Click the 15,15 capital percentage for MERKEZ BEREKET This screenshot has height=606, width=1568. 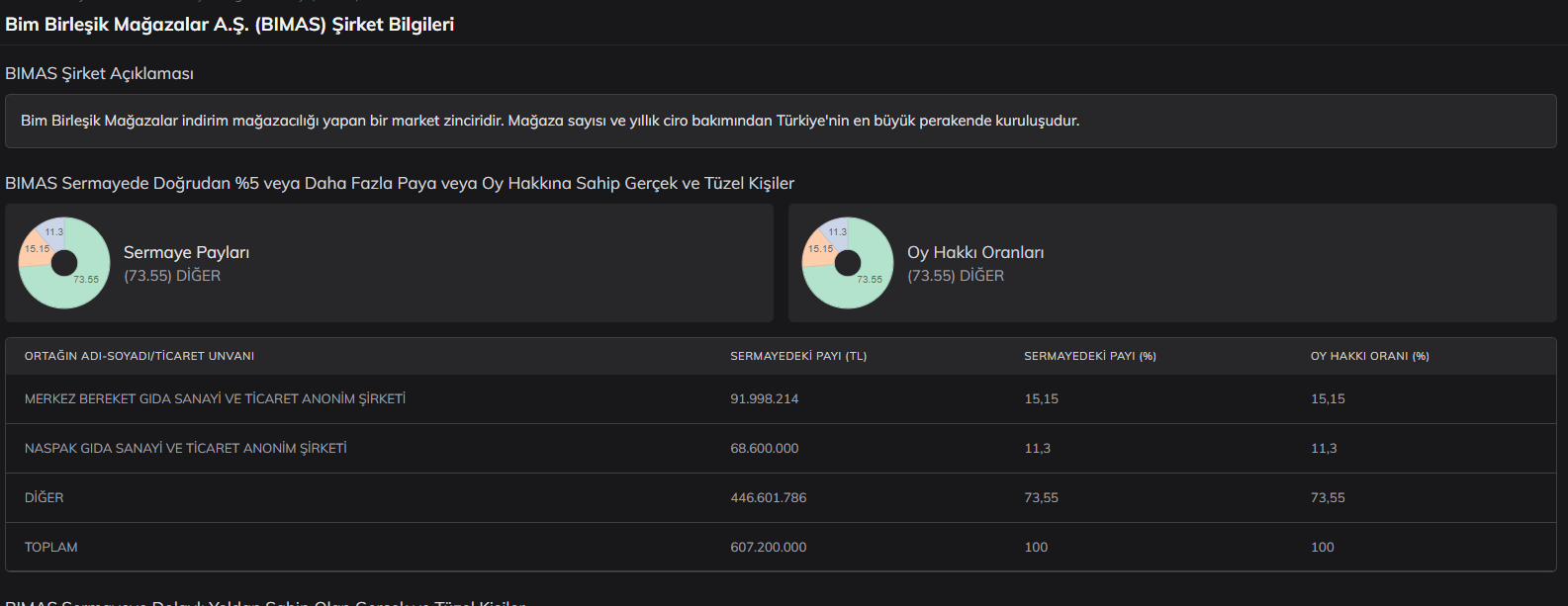pyautogui.click(x=1042, y=399)
